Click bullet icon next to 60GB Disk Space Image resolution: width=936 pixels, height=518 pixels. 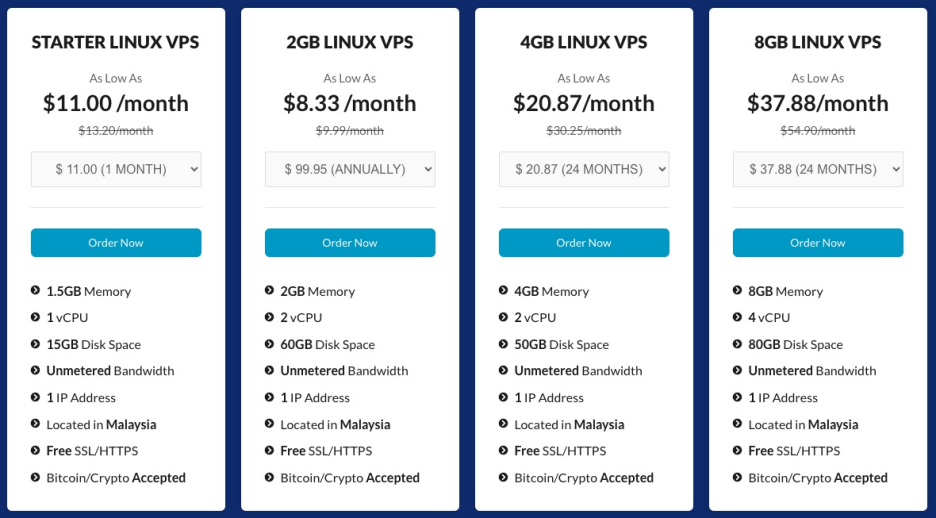[x=269, y=344]
